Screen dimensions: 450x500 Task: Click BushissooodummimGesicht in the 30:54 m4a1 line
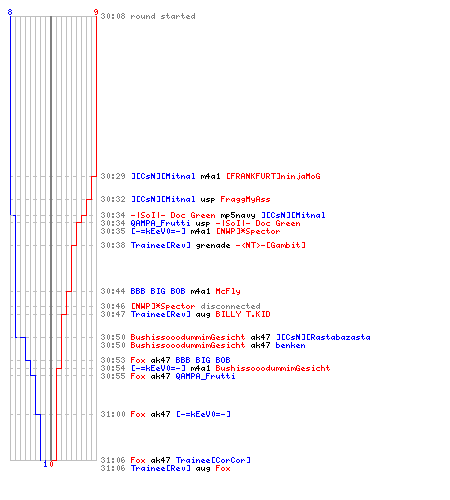pos(273,368)
